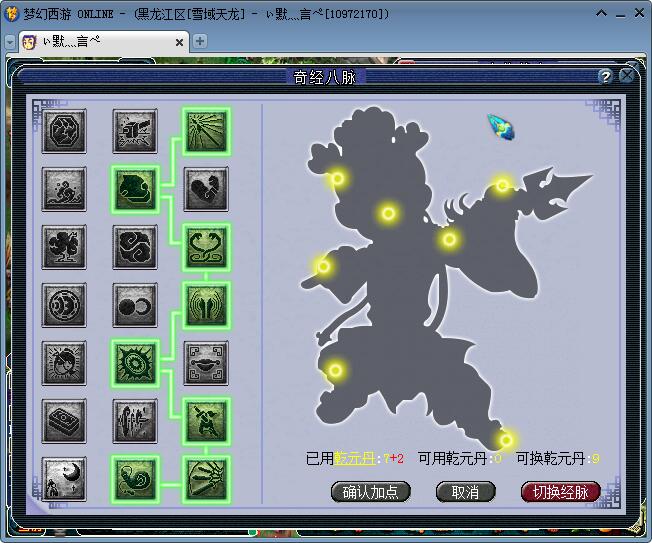Click the meridian point on the knee

336,370
